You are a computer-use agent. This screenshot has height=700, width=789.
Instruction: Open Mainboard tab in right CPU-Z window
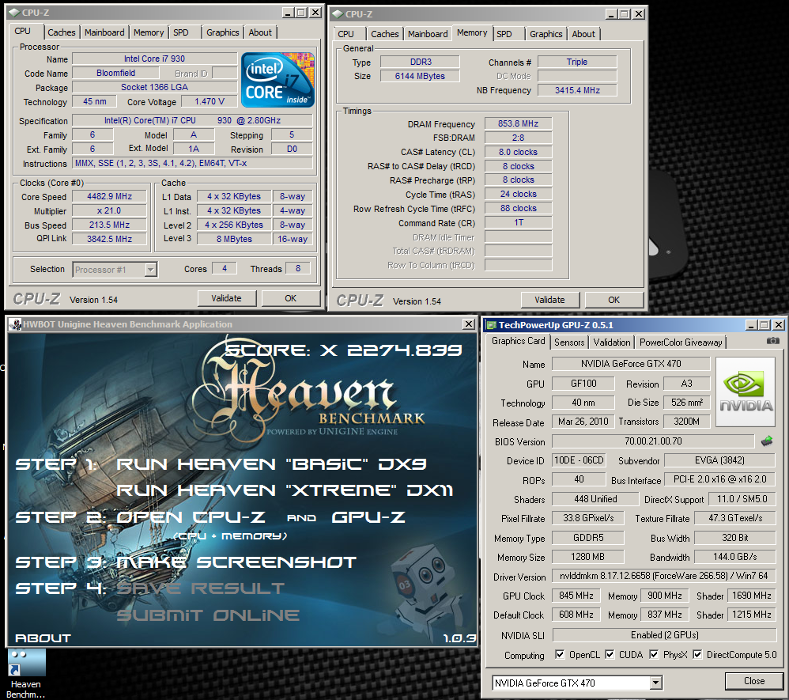(428, 34)
